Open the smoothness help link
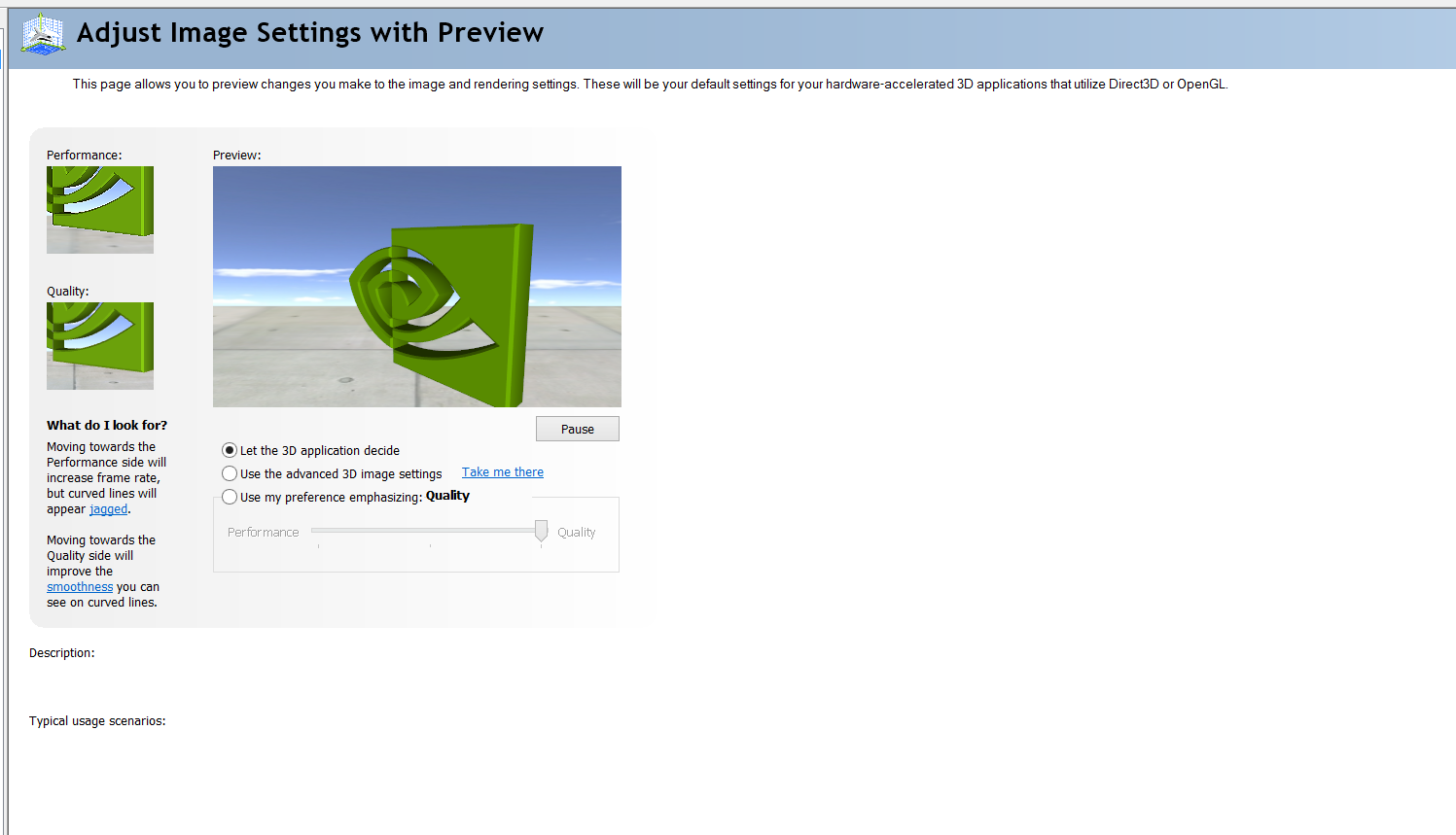This screenshot has width=1456, height=835. click(80, 587)
